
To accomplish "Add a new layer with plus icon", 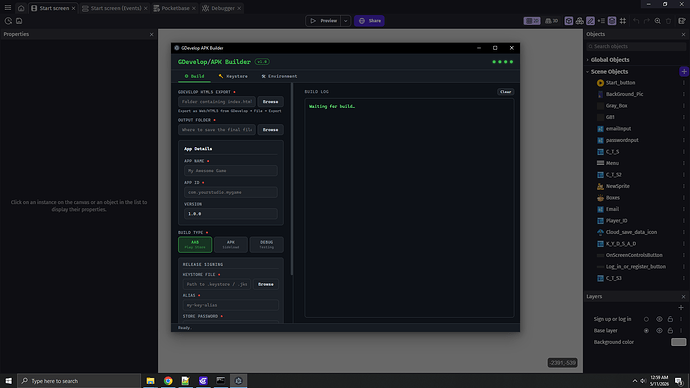I will point(681,307).
